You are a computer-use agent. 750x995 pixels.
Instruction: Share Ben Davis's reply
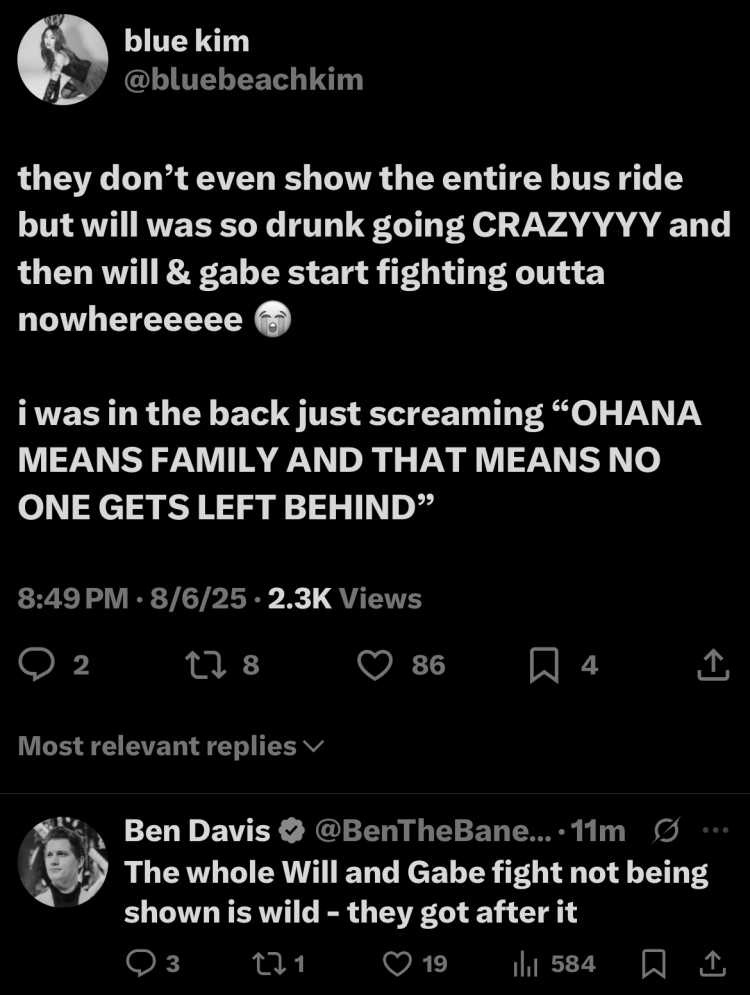click(713, 964)
